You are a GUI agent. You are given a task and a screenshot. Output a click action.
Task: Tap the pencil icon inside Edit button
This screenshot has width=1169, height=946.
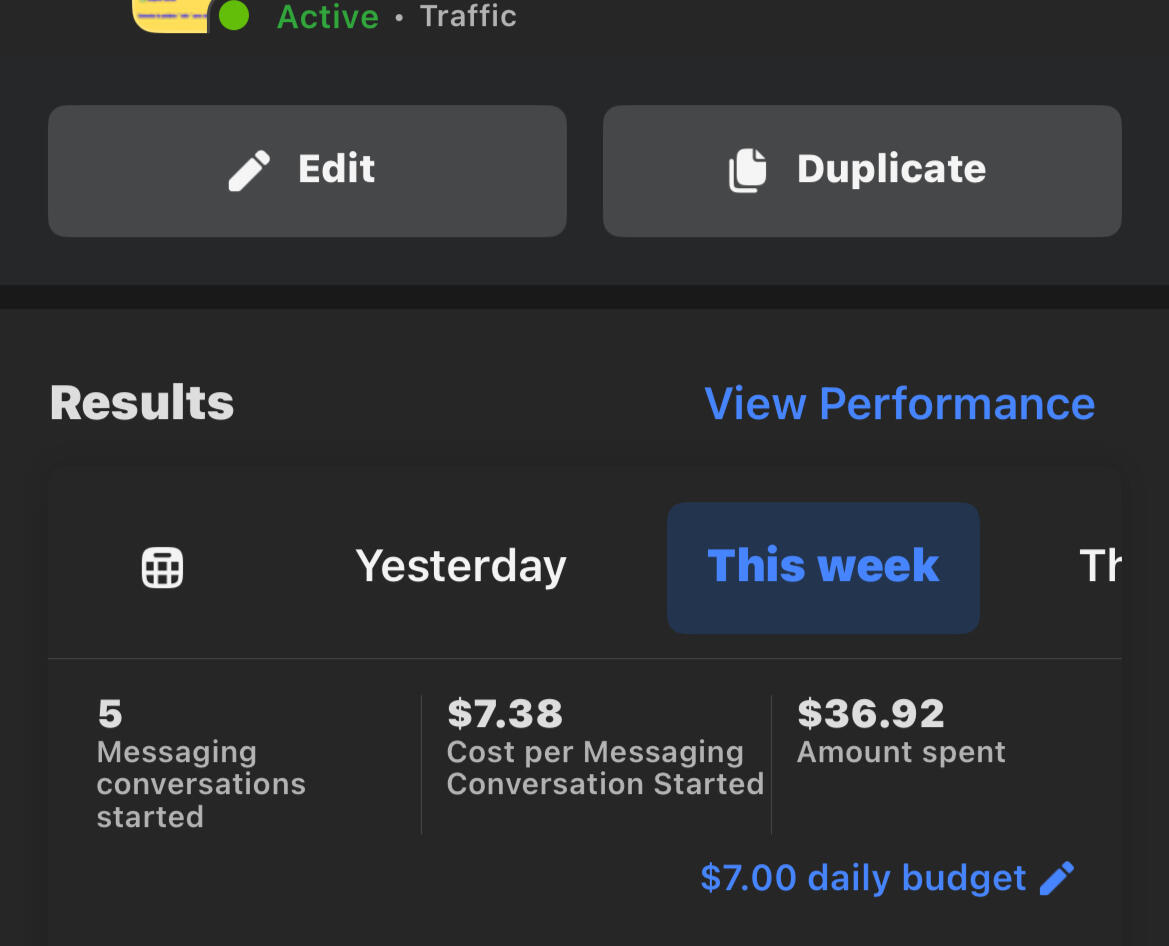point(249,171)
